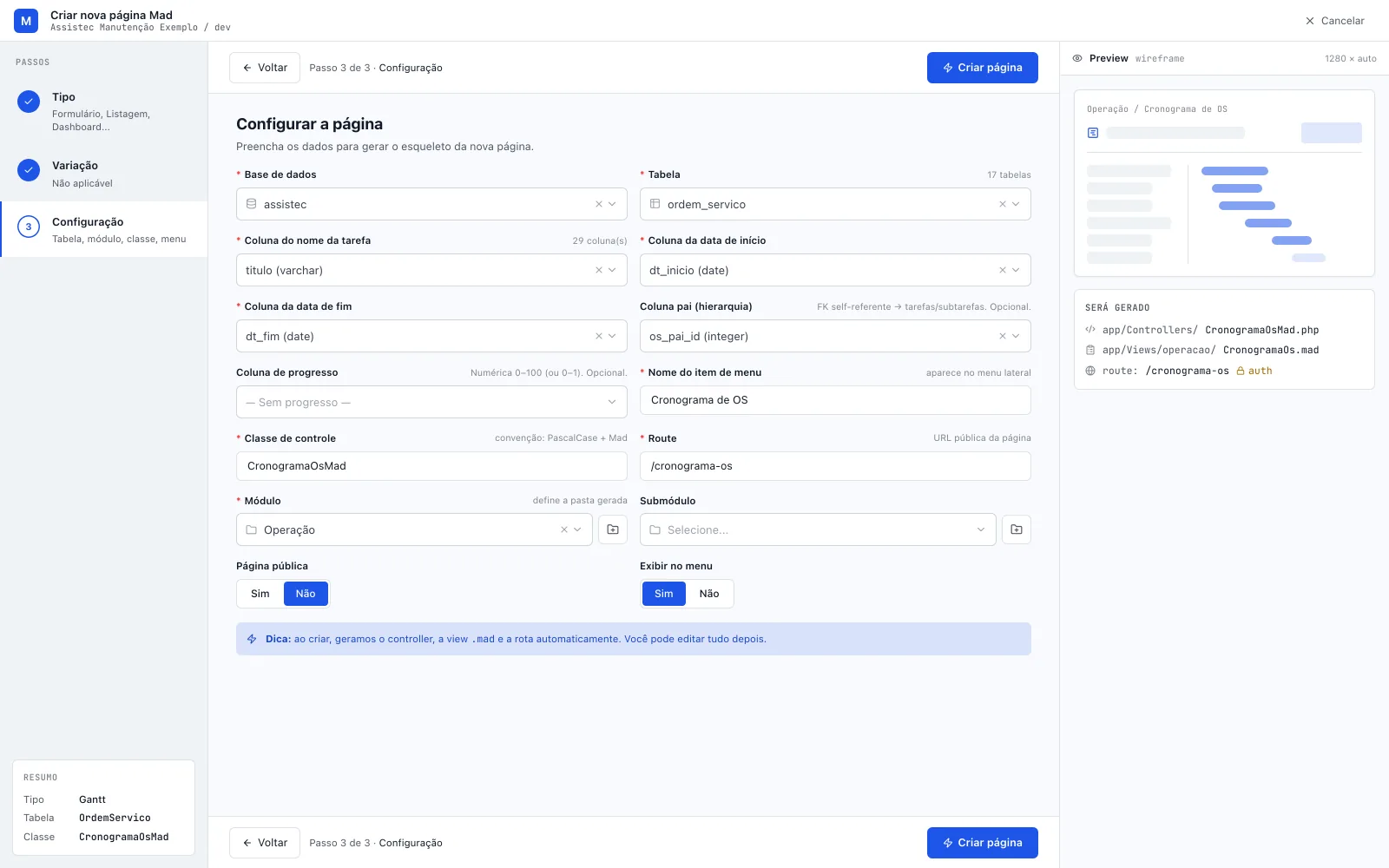Click new folder icon beside Módulo field
Image resolution: width=1389 pixels, height=868 pixels.
pyautogui.click(x=613, y=529)
